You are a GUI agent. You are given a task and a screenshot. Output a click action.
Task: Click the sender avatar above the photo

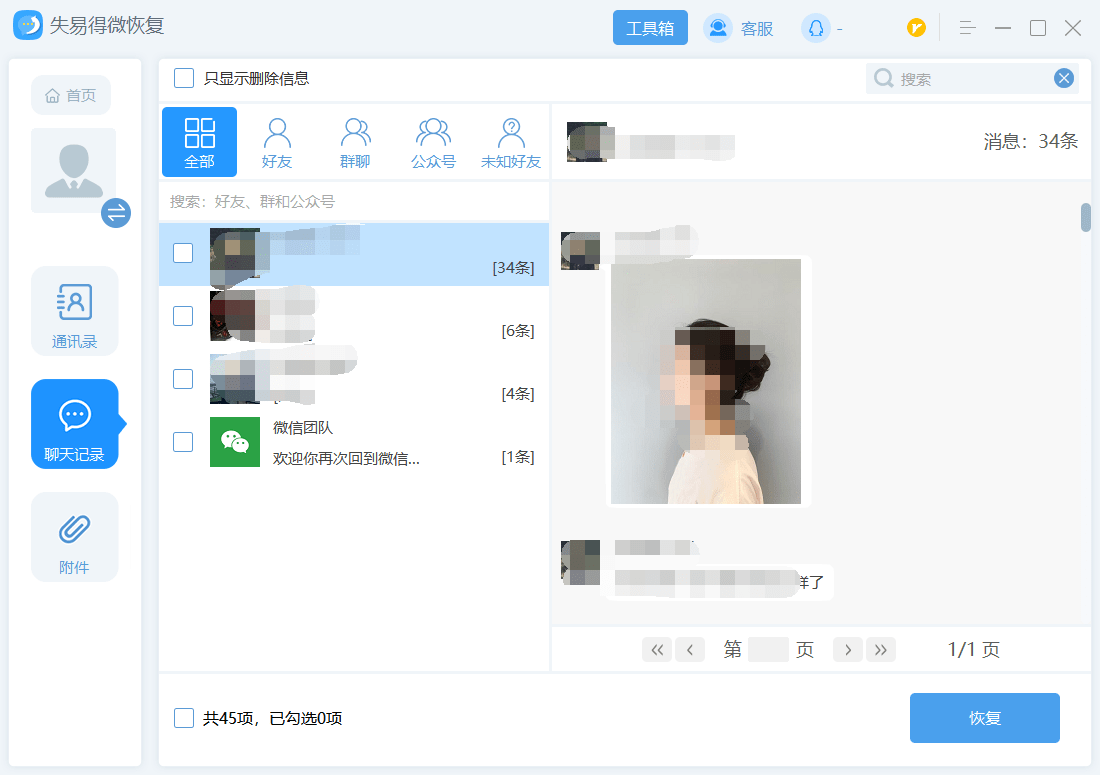580,251
